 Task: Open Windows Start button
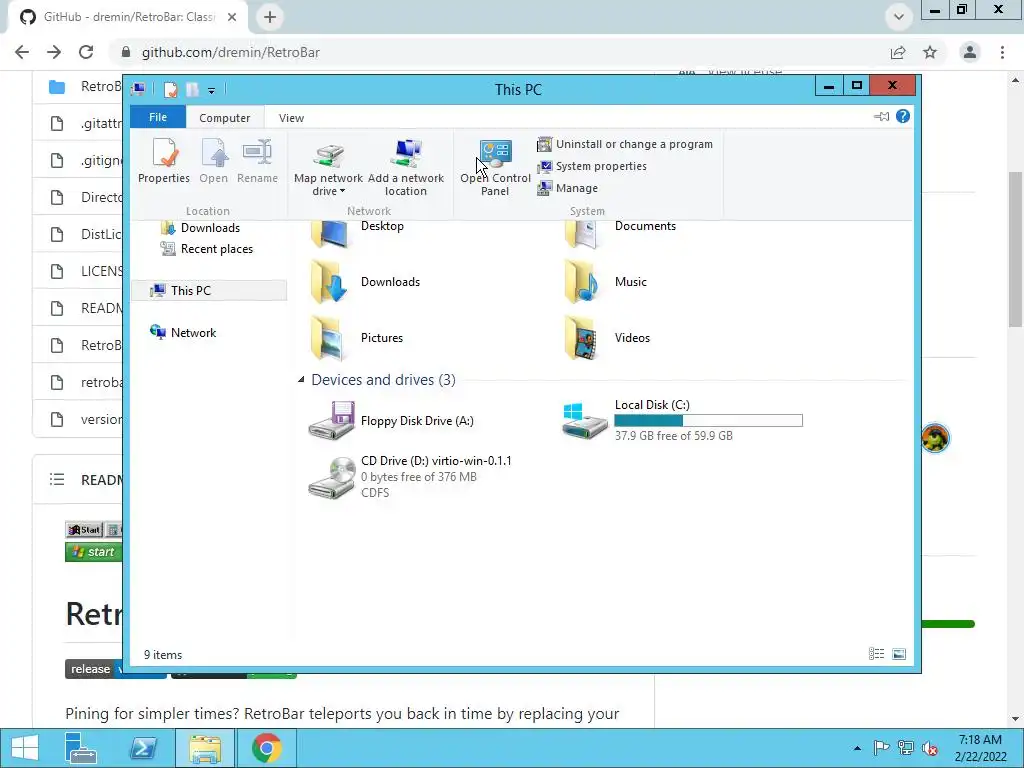click(25, 748)
